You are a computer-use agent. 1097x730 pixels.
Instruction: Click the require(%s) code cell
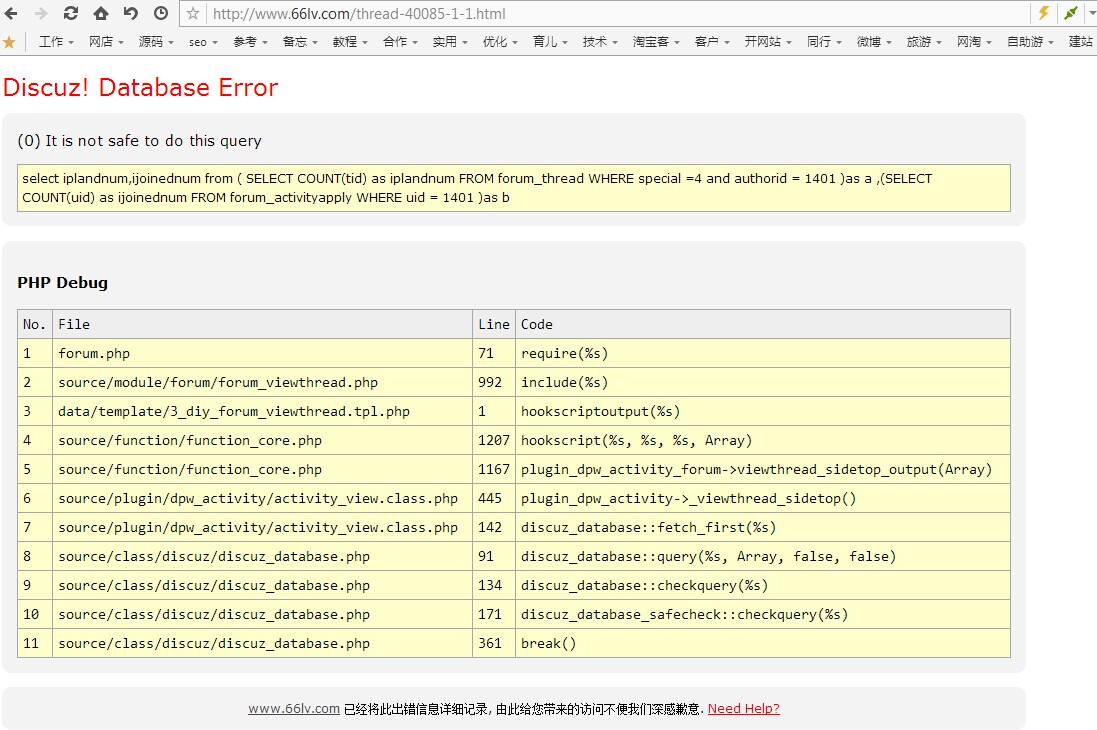(x=763, y=353)
